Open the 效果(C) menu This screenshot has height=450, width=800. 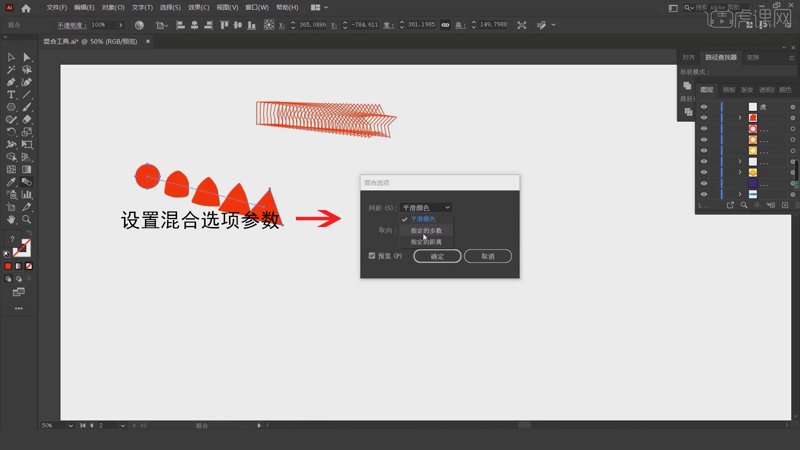point(198,8)
